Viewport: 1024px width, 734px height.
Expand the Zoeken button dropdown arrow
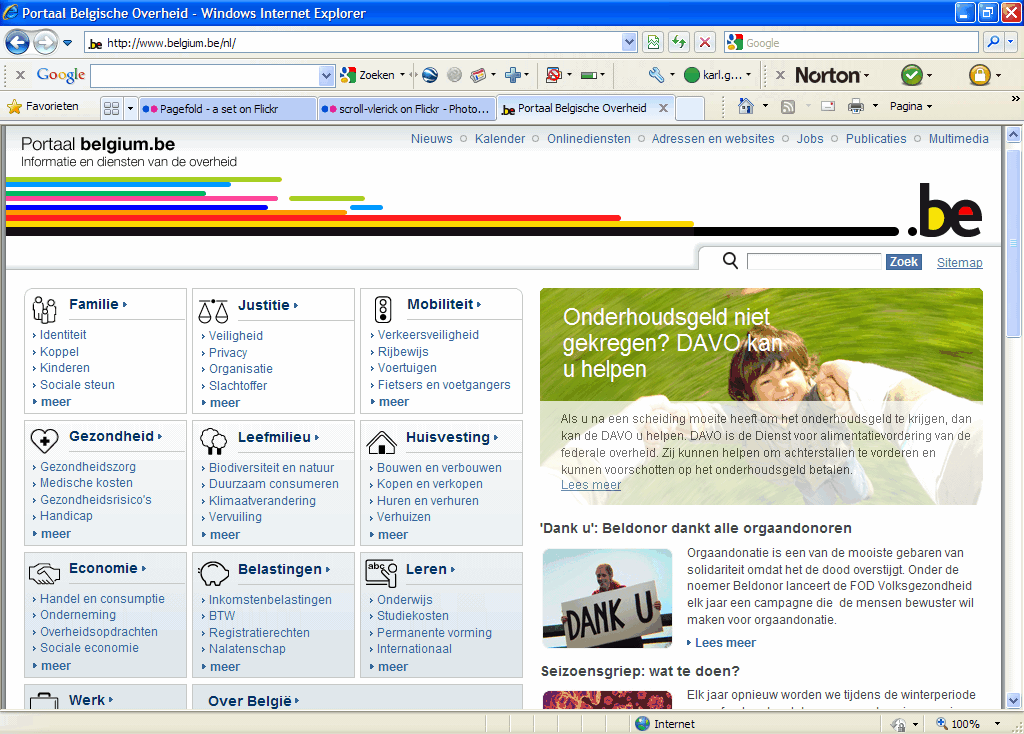(402, 75)
